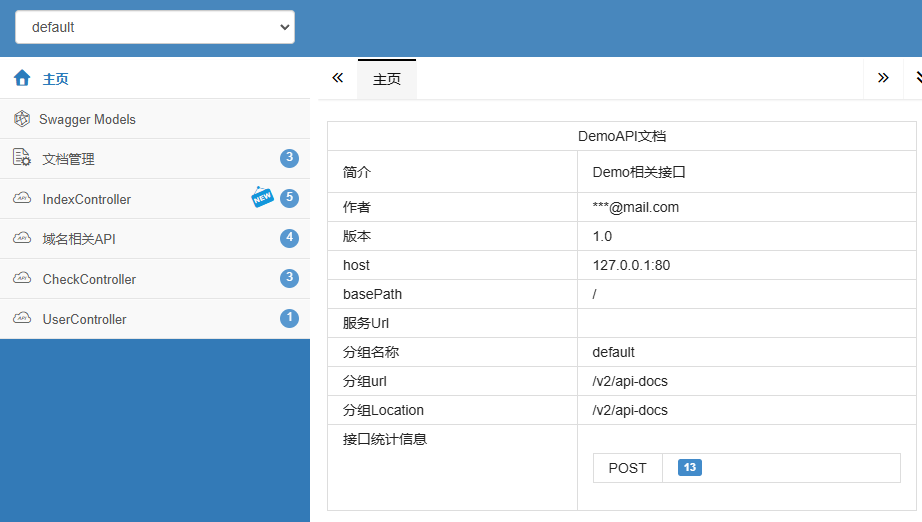The height and width of the screenshot is (522, 922).
Task: Select 主页 in the sidebar menu
Action: [56, 79]
